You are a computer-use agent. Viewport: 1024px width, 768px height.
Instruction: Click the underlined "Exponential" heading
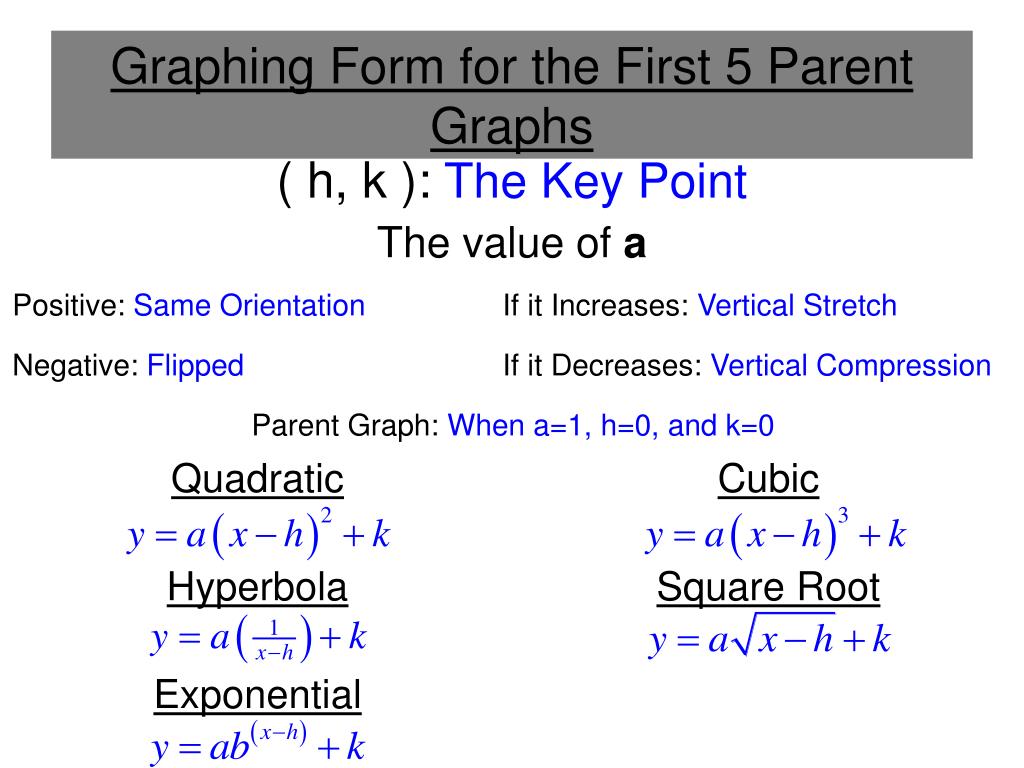(x=257, y=695)
